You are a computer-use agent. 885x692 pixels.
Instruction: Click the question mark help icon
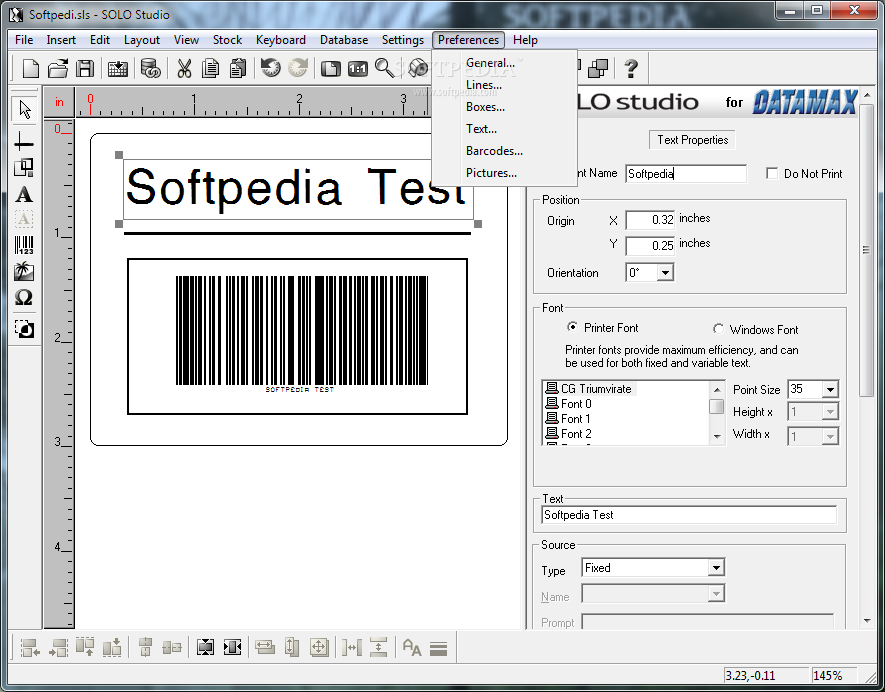(631, 68)
